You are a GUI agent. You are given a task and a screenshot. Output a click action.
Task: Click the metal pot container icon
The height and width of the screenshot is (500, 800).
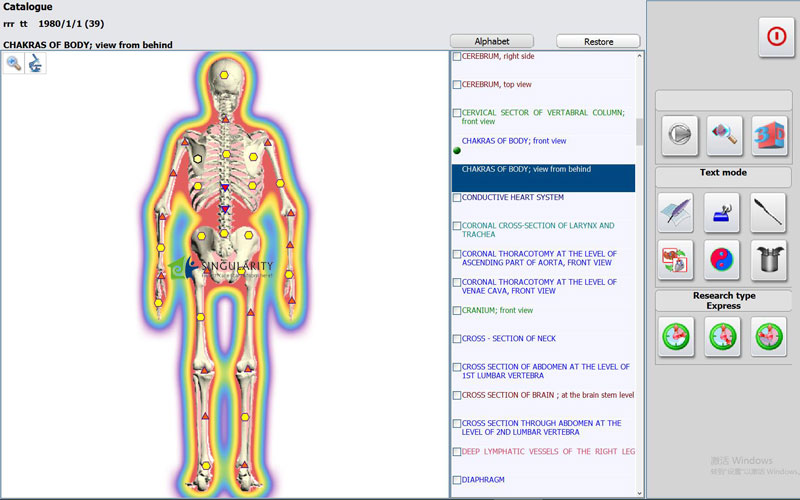(x=768, y=260)
